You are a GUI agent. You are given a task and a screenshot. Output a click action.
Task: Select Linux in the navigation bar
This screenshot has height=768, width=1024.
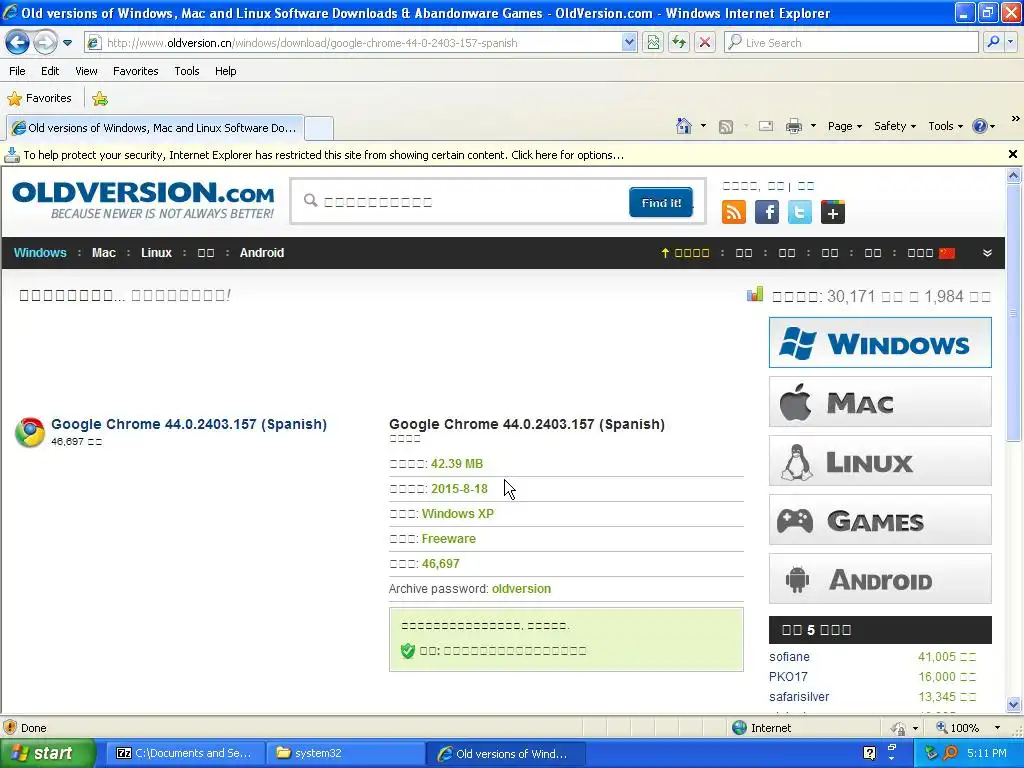click(156, 253)
